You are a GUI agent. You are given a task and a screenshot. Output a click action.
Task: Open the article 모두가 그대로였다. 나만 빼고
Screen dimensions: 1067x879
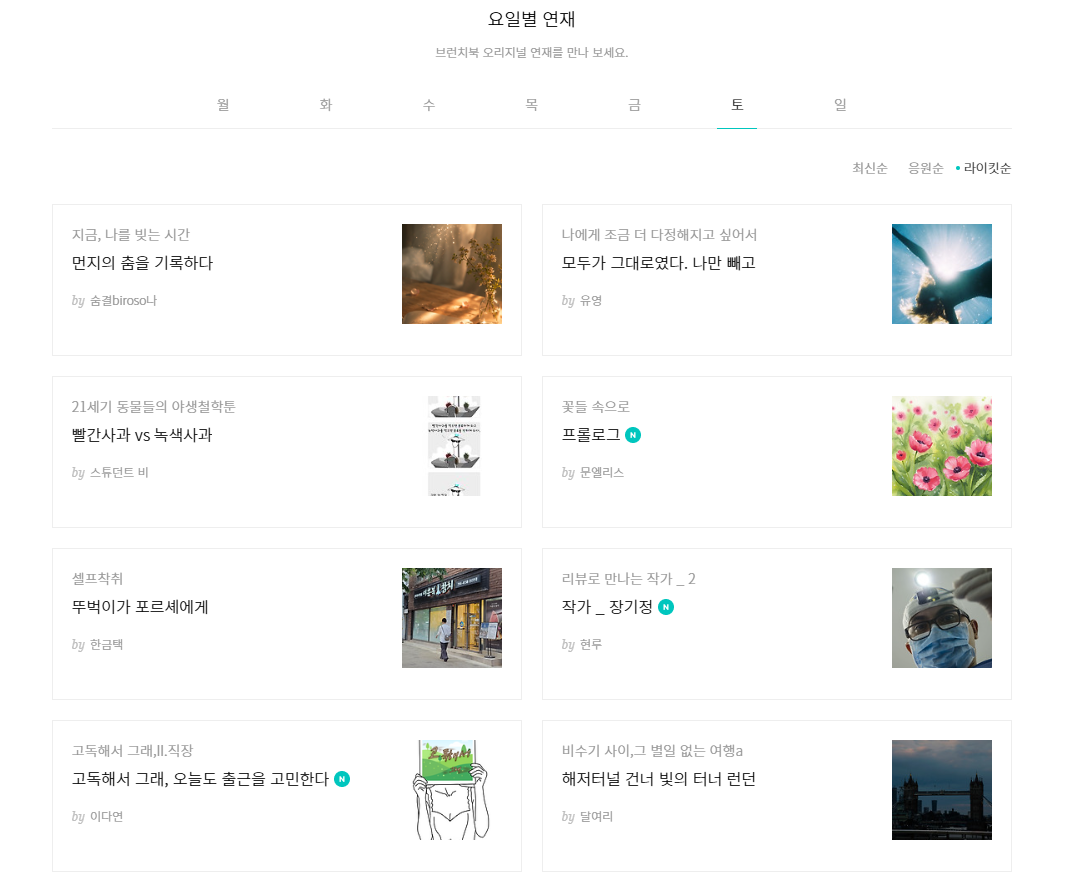tap(658, 263)
